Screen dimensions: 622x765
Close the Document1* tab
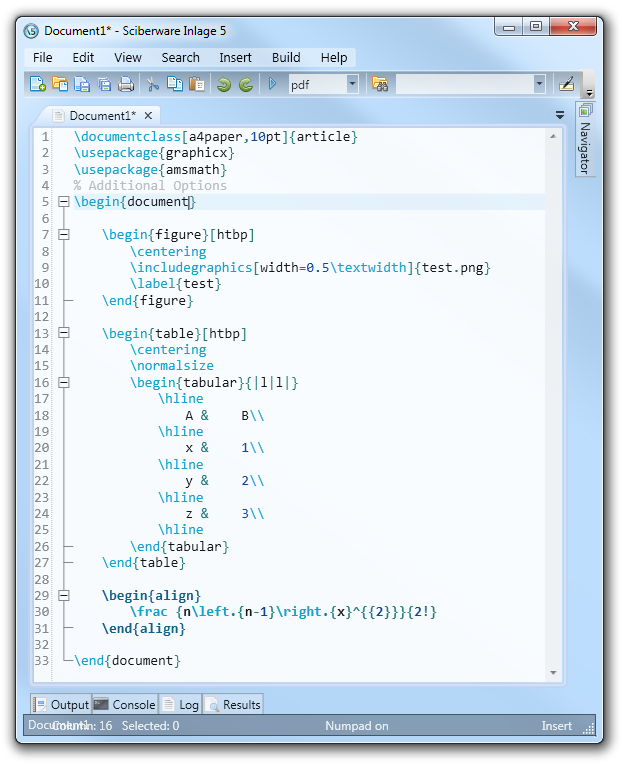tap(148, 116)
